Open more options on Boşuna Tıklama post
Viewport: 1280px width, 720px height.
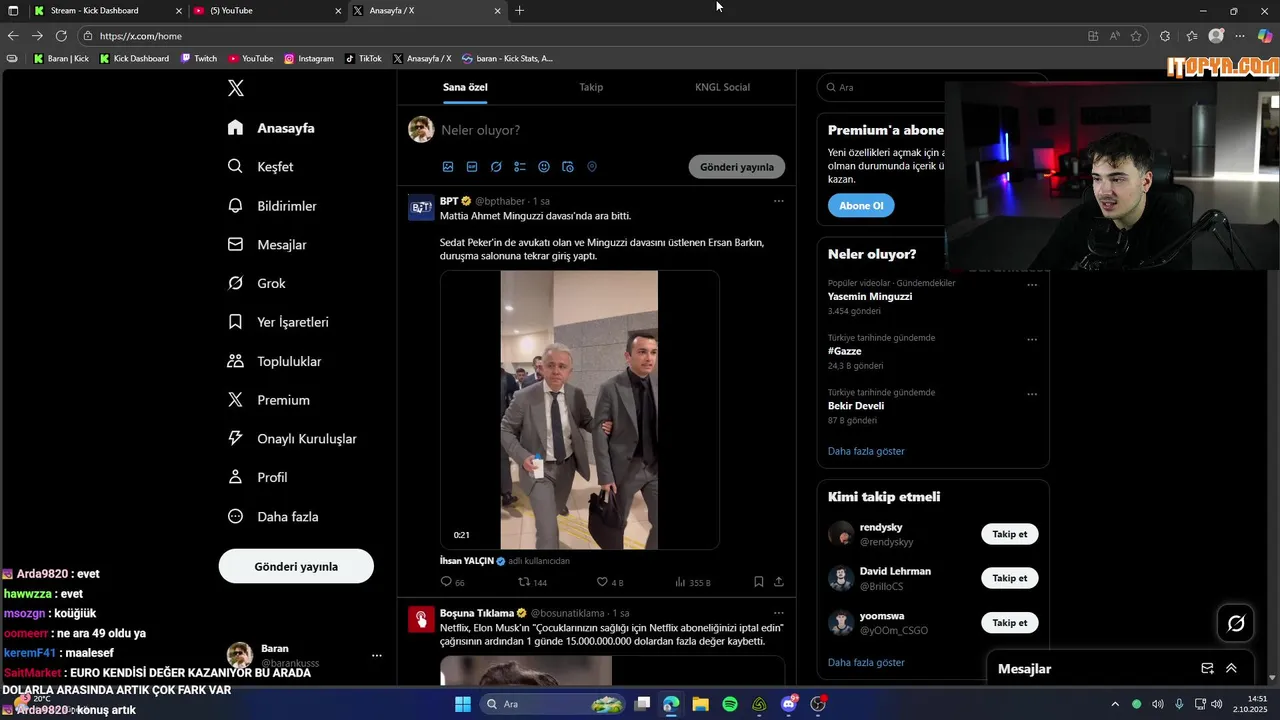click(779, 613)
